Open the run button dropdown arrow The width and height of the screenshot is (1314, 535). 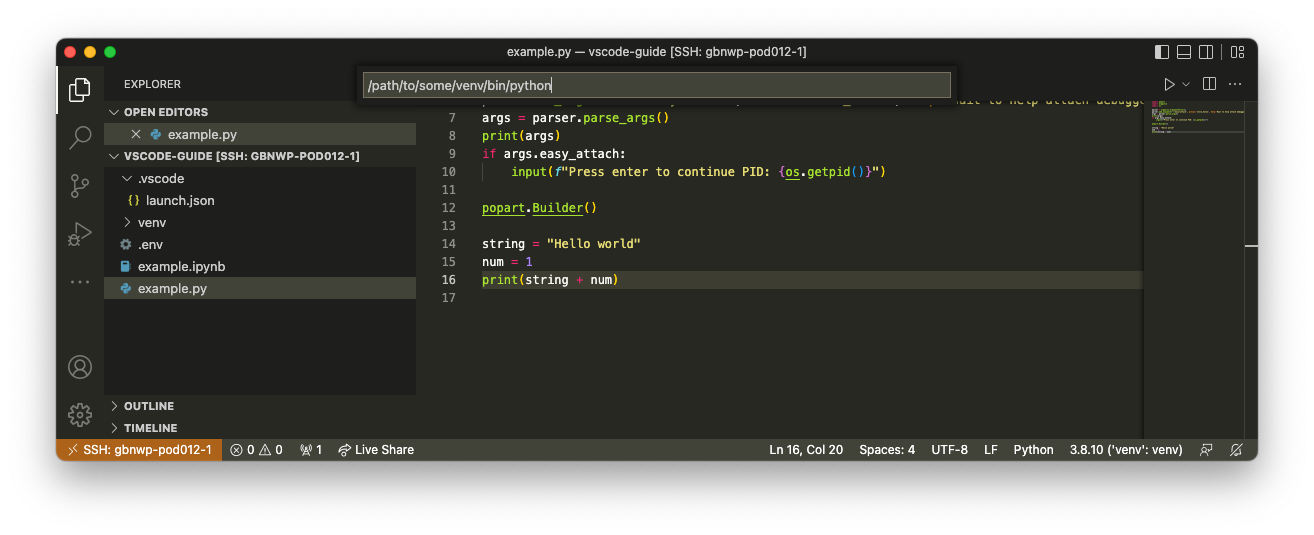click(x=1186, y=84)
